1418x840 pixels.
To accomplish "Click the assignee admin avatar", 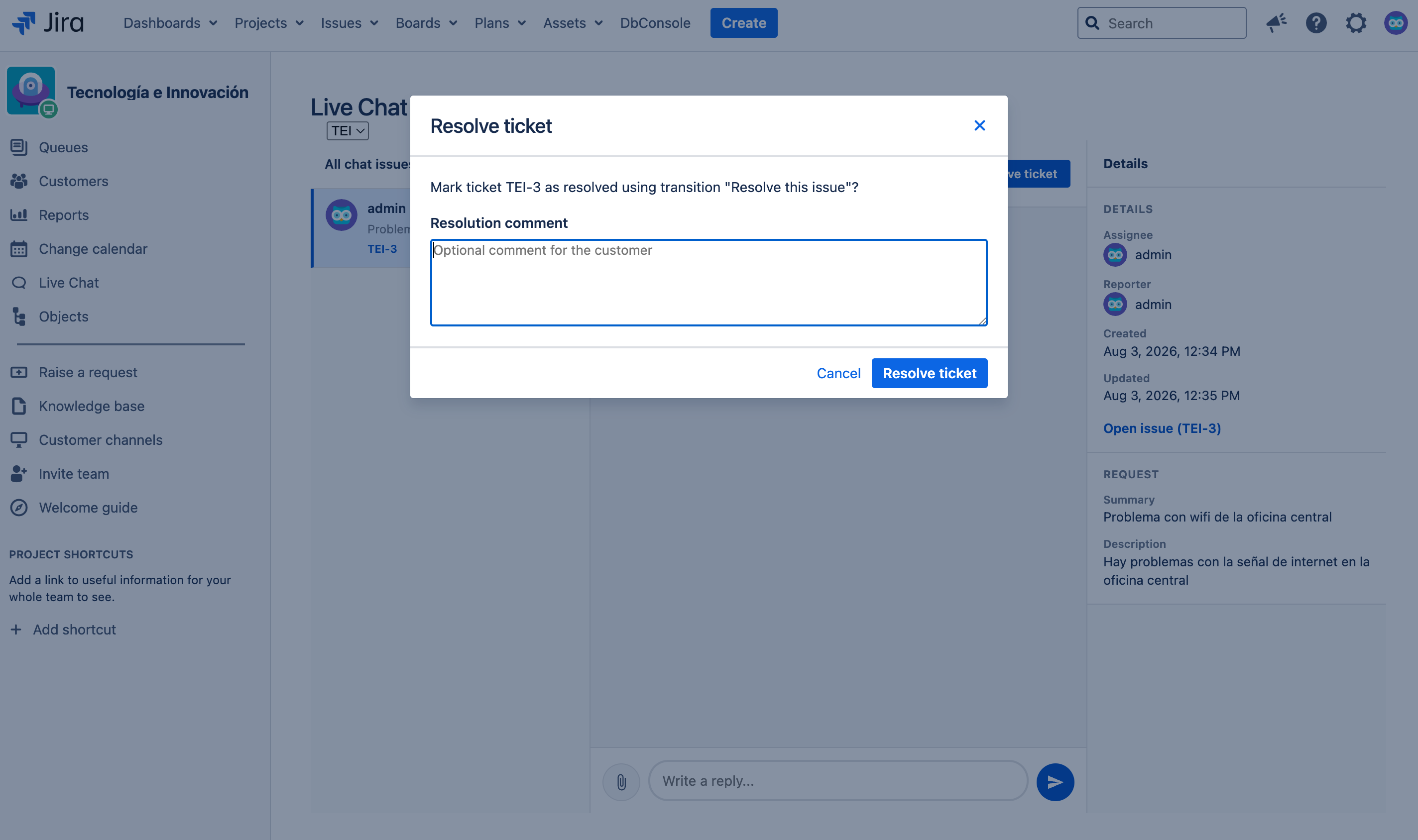I will tap(1115, 255).
